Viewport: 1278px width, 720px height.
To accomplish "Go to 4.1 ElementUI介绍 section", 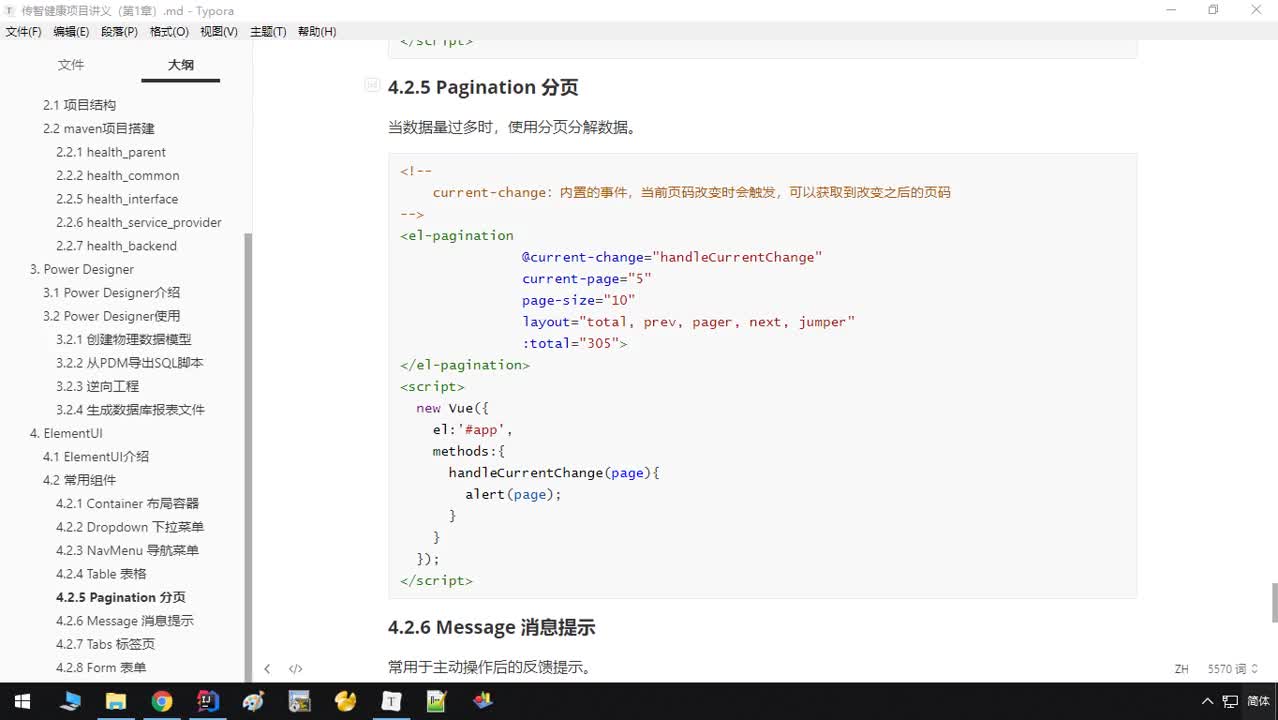I will [96, 457].
